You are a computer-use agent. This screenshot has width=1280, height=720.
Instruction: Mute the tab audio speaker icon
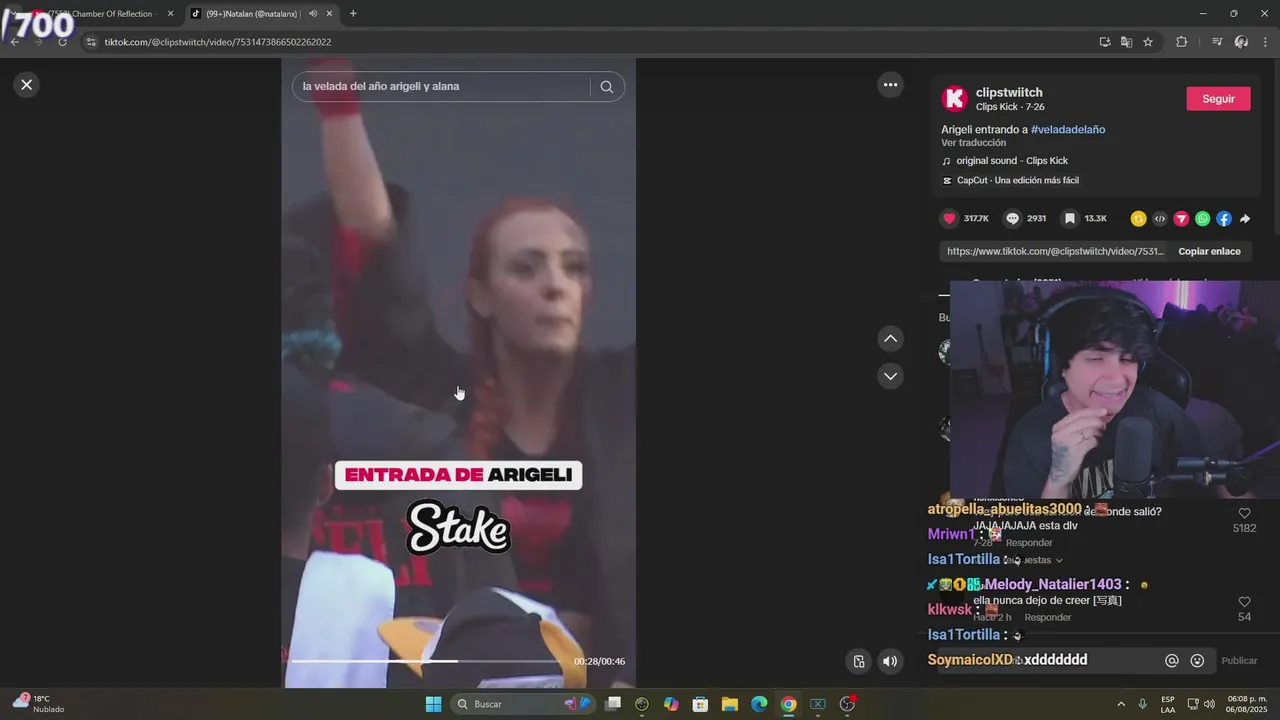313,14
